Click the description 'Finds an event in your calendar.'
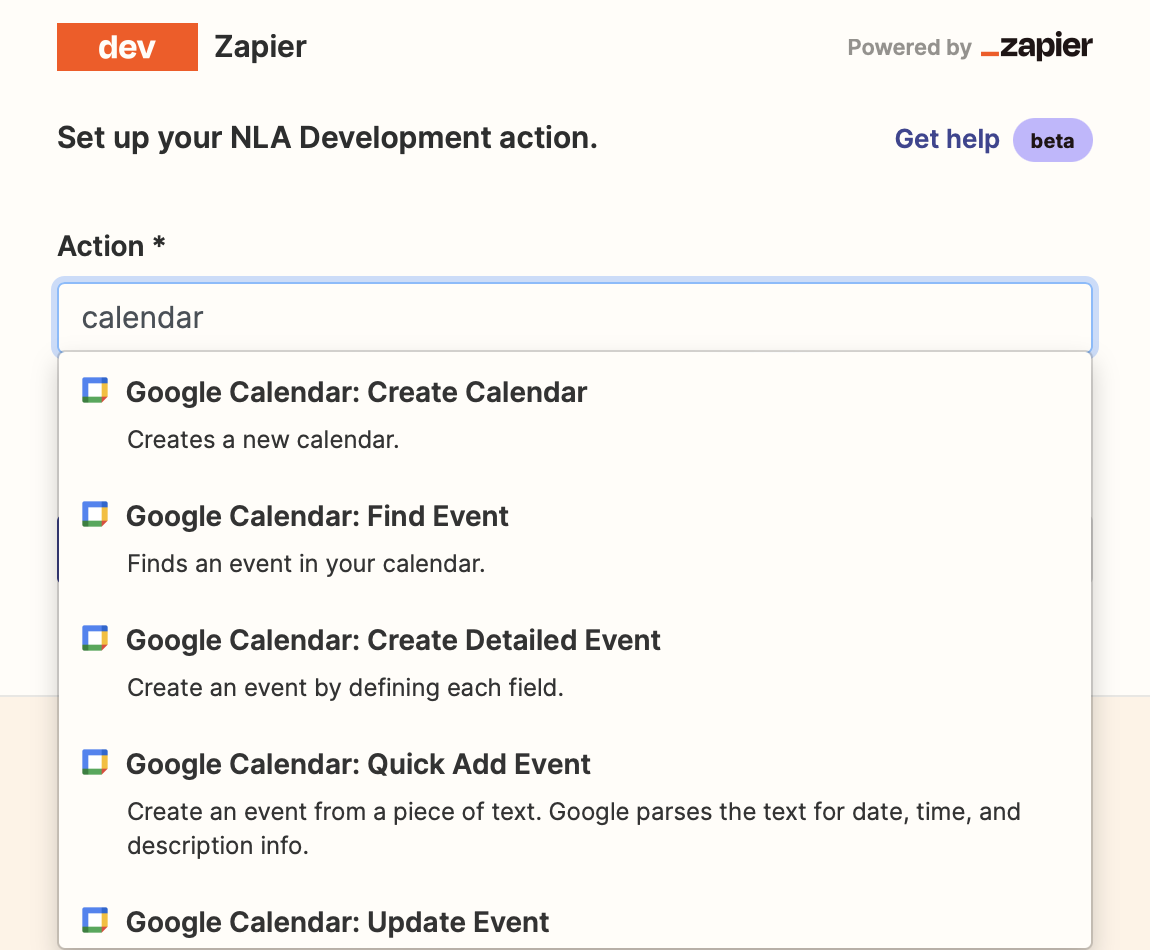 coord(306,563)
